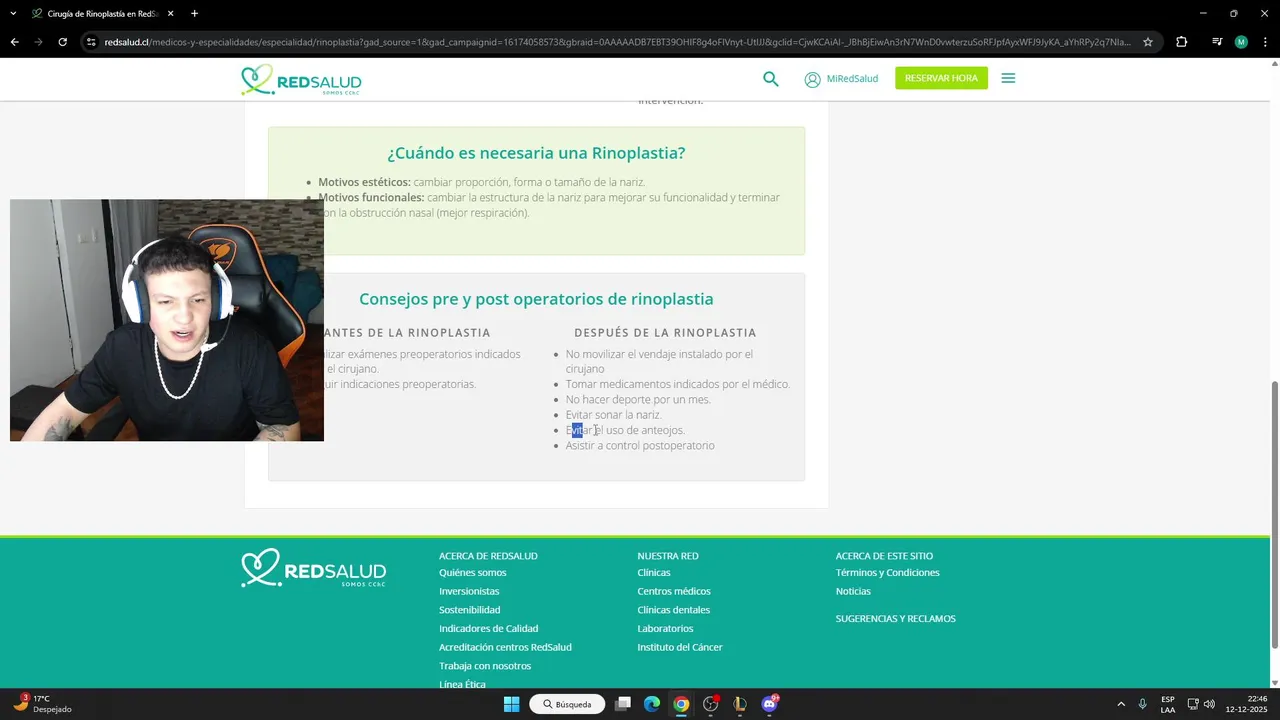Bookmark this page with the star icon
Screen dimensions: 1280x720
pyautogui.click(x=1148, y=42)
